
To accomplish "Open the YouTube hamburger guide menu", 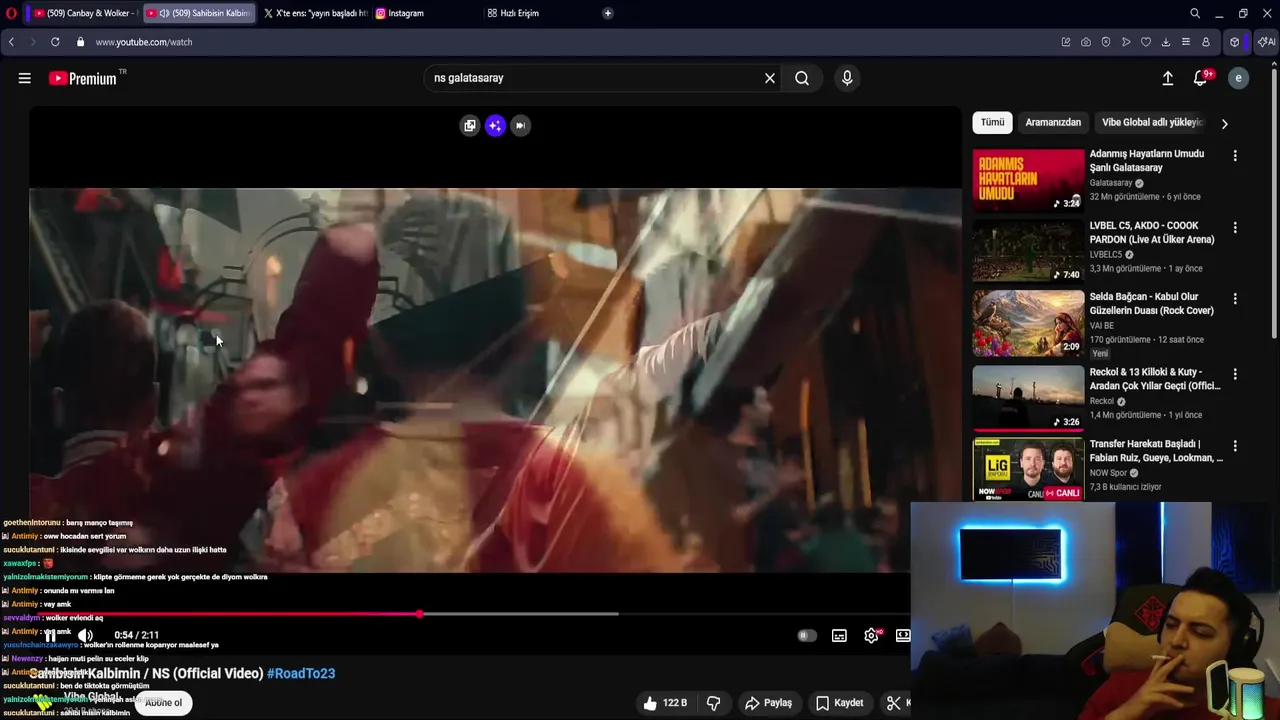I will point(25,78).
